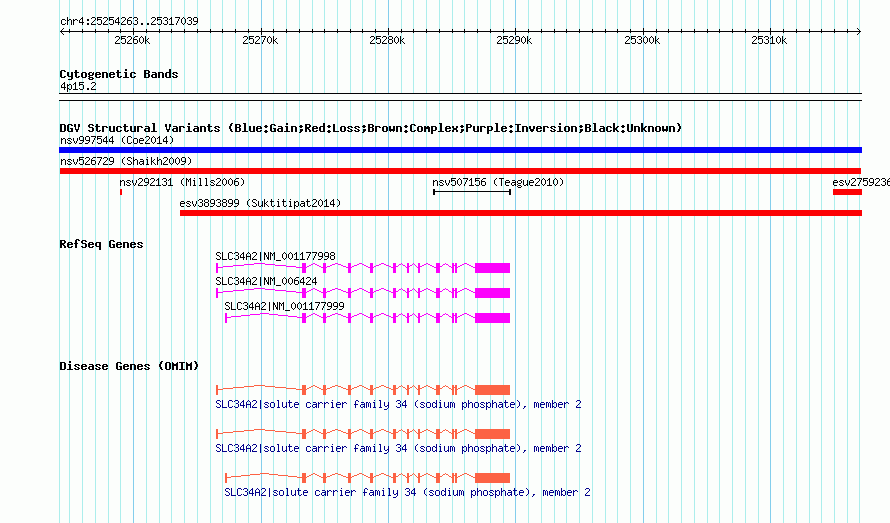Click the DGV Structural Variants track title
Screen dimensions: 890x523
click(370, 128)
